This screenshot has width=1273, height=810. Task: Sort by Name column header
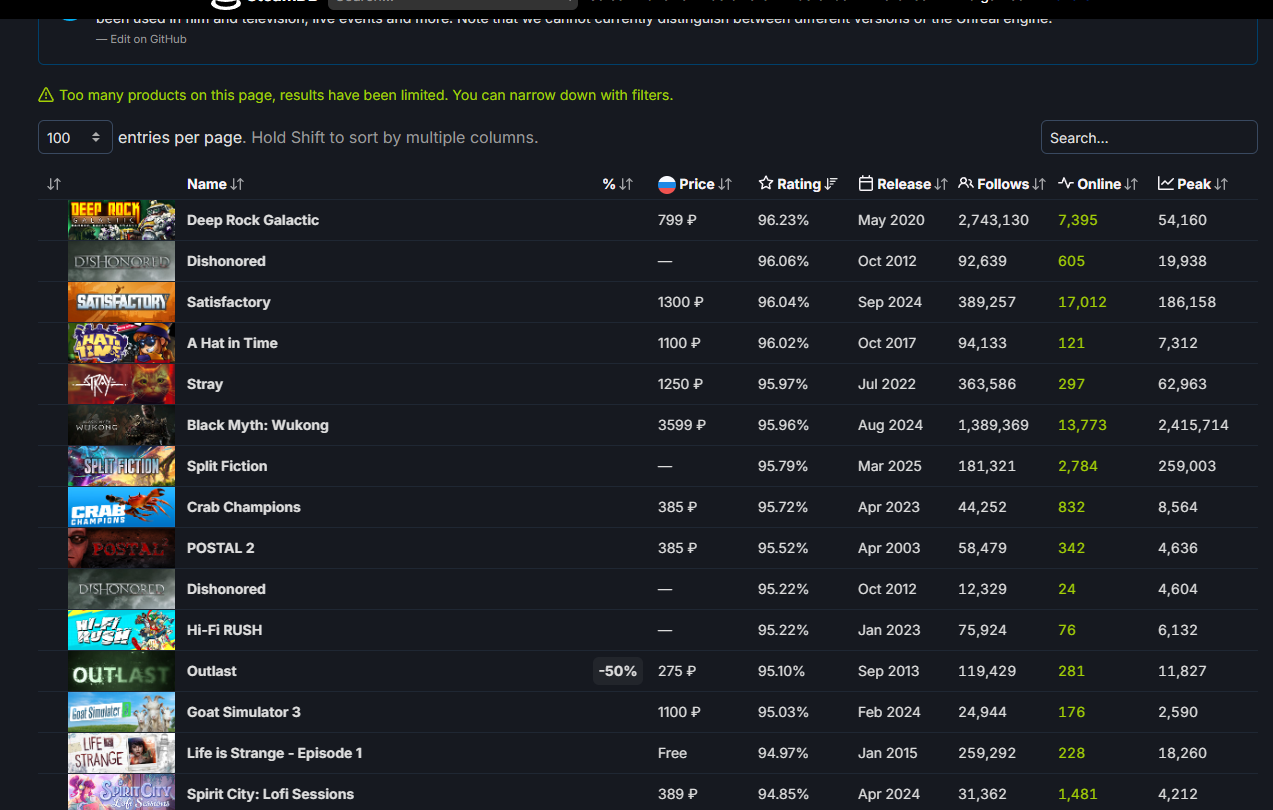215,184
